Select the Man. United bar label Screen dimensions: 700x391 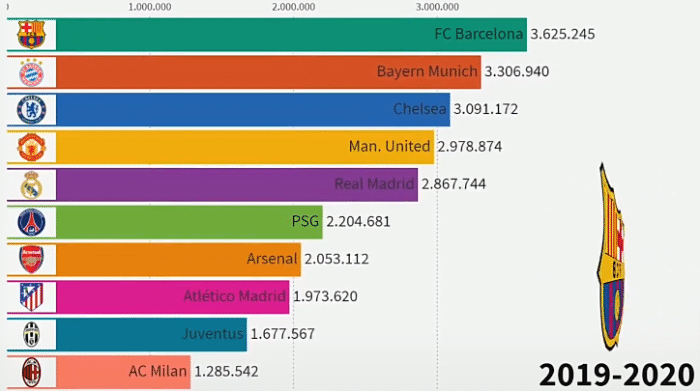[389, 146]
